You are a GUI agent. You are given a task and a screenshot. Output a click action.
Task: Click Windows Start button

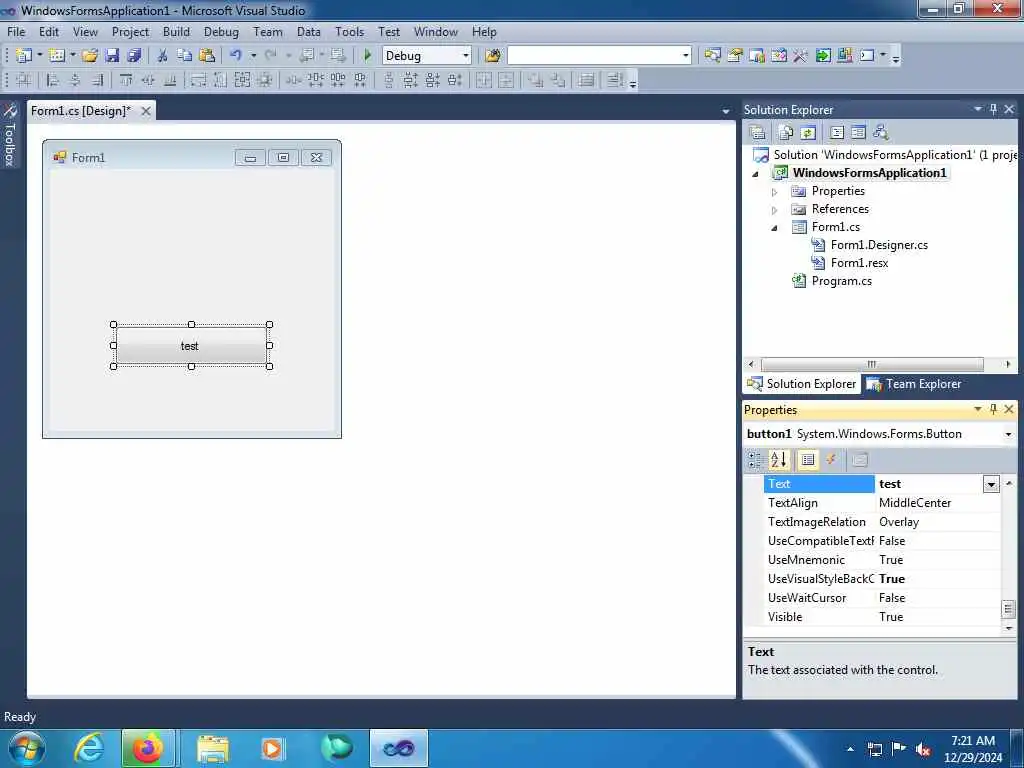(27, 748)
